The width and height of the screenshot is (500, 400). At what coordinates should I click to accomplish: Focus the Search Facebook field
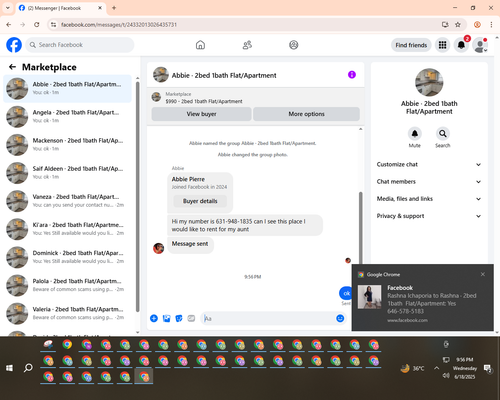[80, 45]
